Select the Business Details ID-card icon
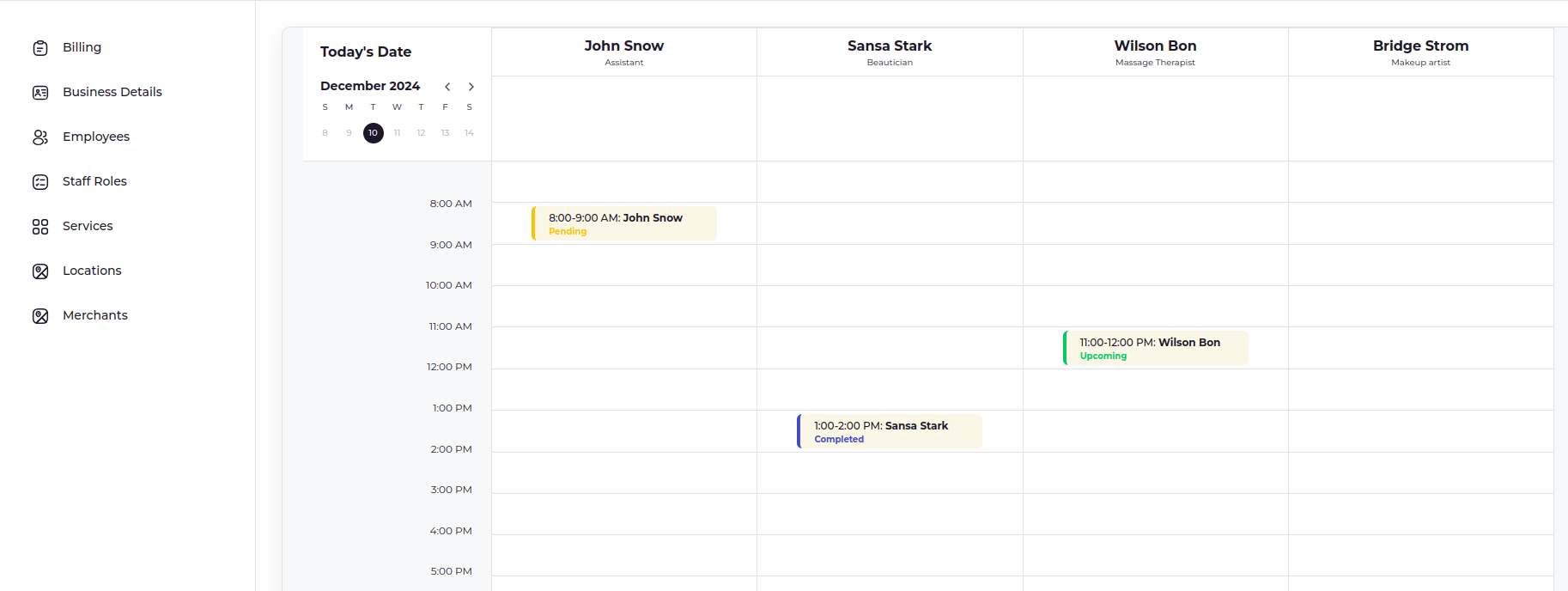Screen dimensions: 1568x591 40,91
